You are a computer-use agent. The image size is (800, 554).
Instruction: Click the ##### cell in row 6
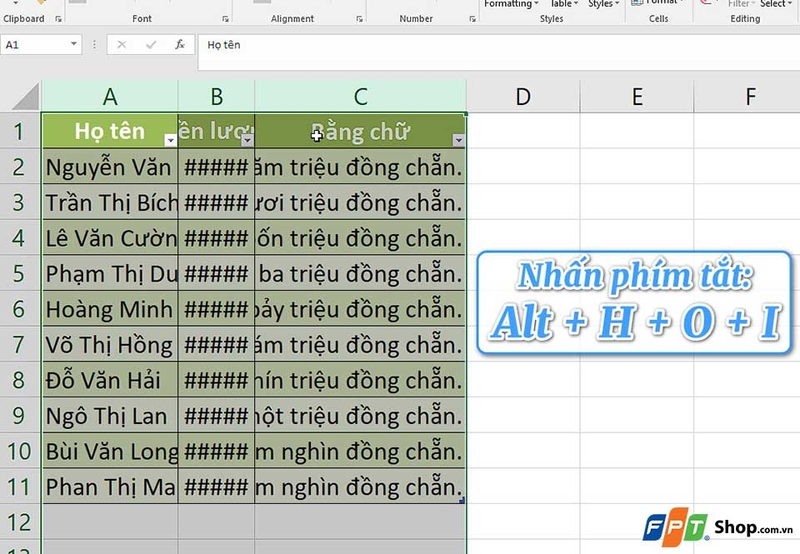point(216,309)
